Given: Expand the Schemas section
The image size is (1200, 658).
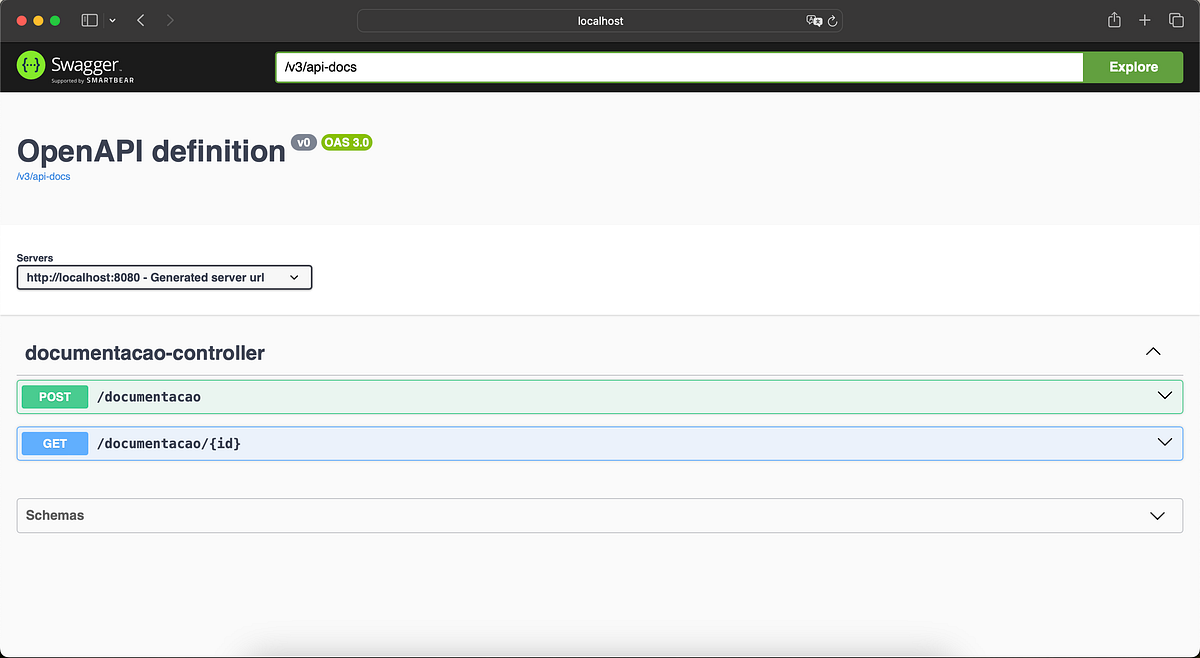Looking at the screenshot, I should [1157, 515].
